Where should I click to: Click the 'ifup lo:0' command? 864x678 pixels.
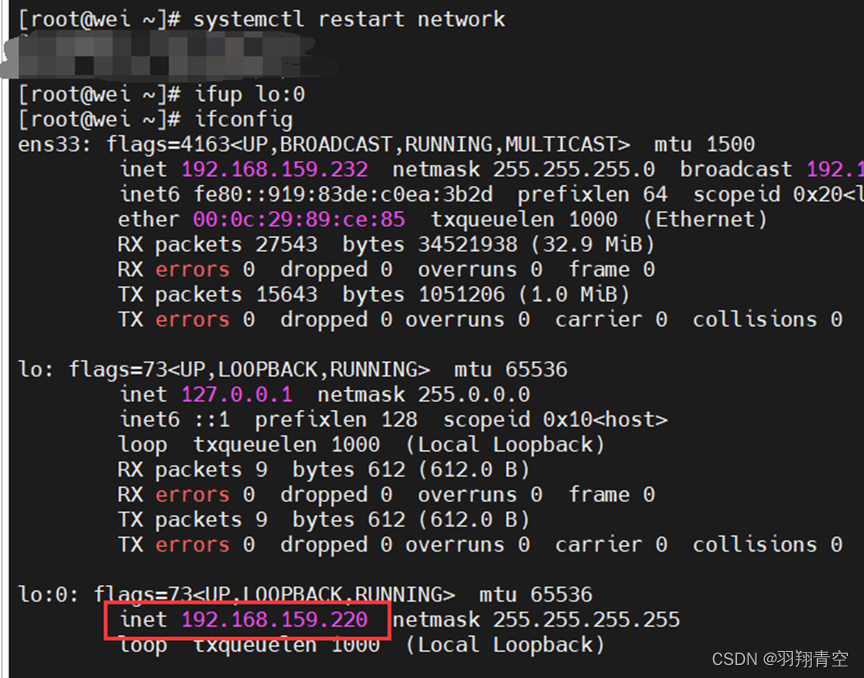[x=249, y=94]
